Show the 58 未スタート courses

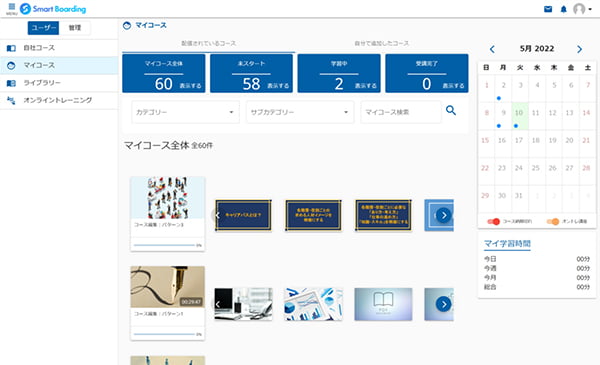251,73
